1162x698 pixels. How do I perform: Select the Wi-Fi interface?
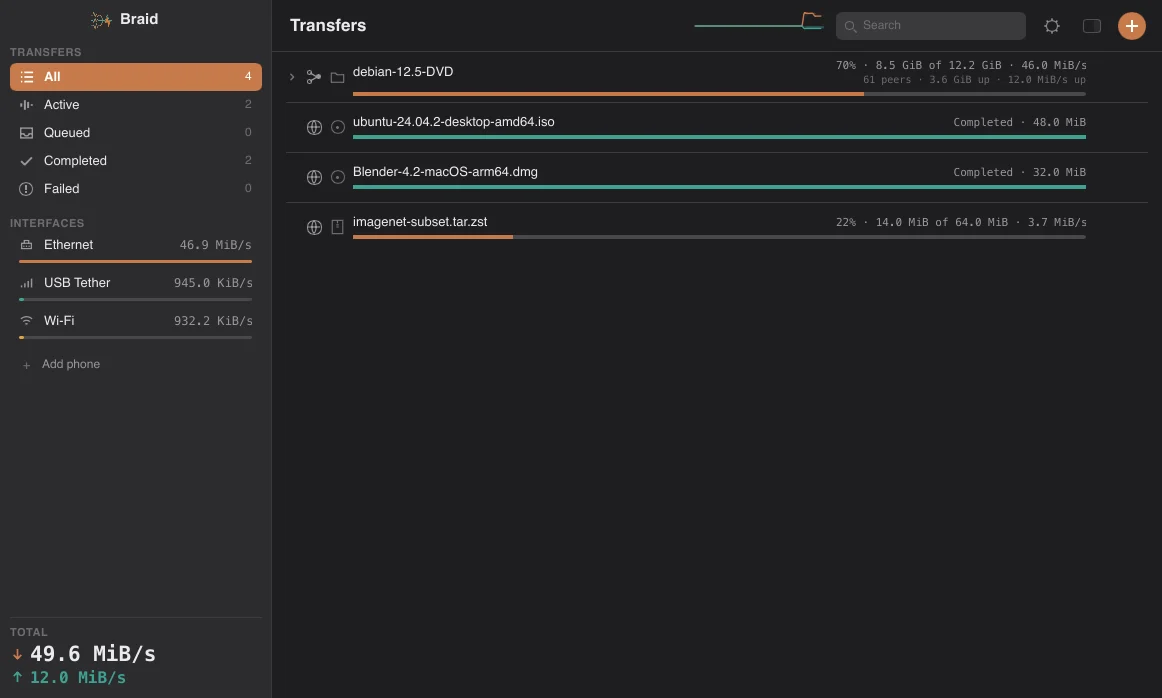point(136,325)
